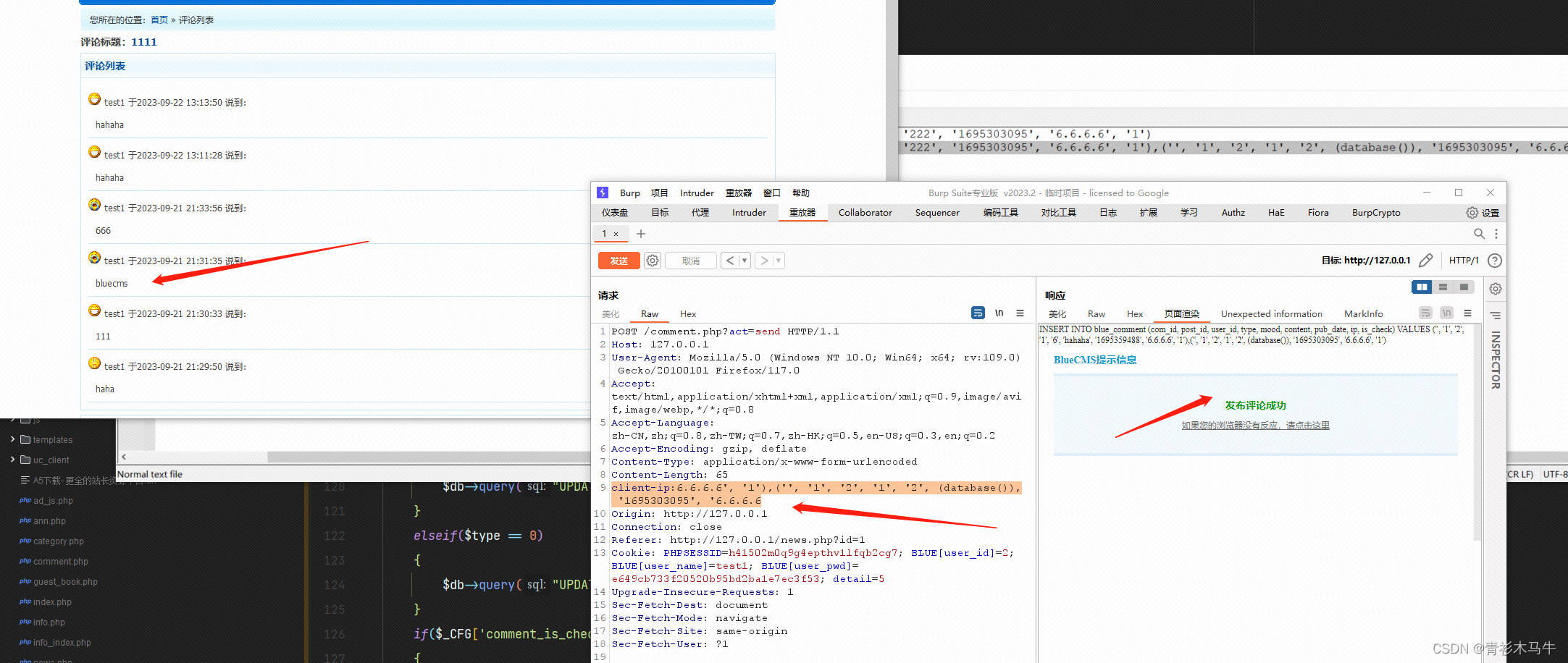
Task: Click the 取消 cancel button
Action: pos(691,261)
